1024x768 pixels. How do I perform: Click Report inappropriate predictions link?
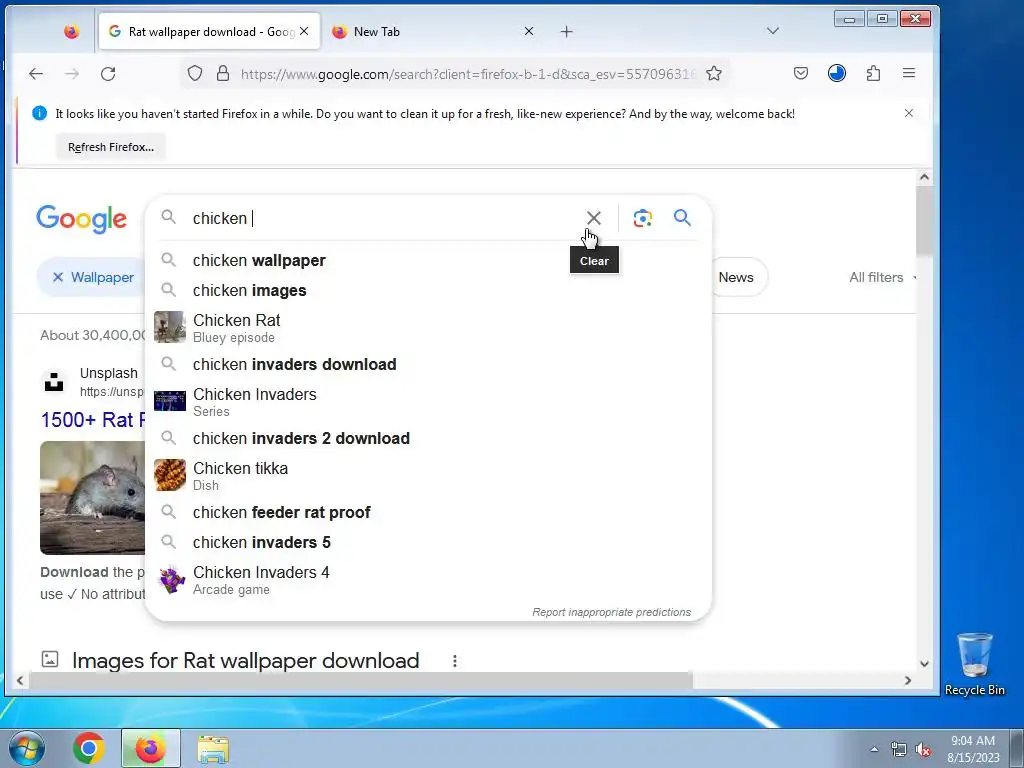pyautogui.click(x=611, y=612)
